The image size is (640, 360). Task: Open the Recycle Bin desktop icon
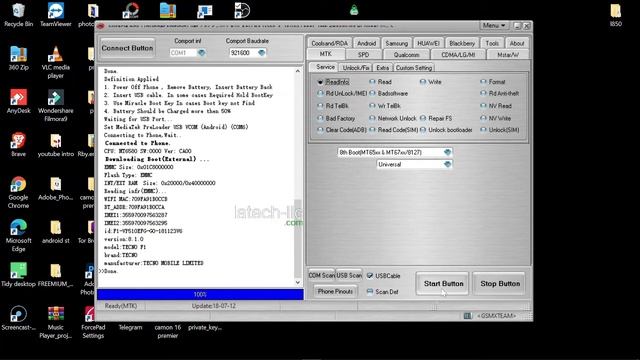click(x=18, y=15)
